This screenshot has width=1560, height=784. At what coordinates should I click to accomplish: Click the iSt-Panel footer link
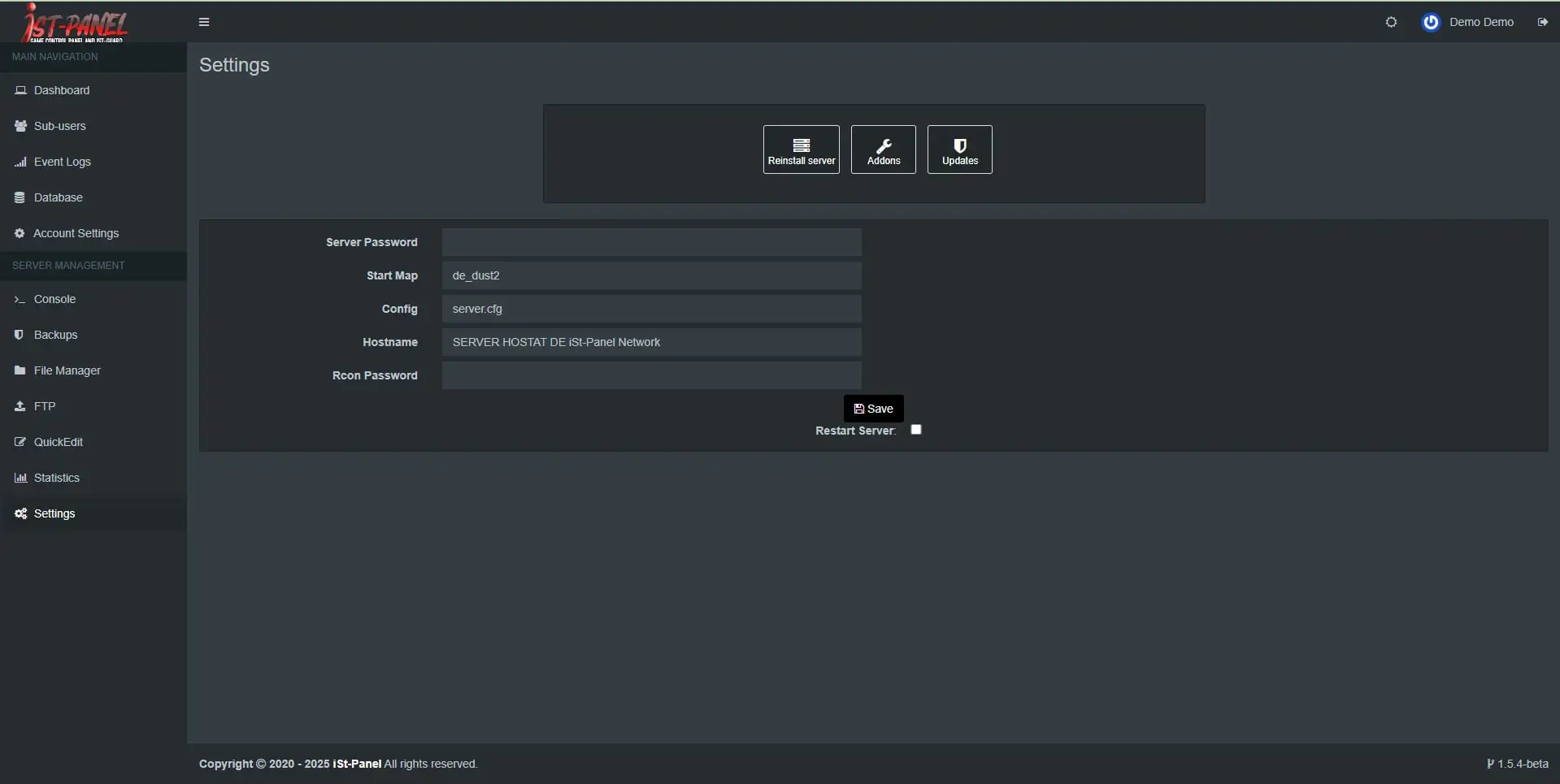point(357,764)
